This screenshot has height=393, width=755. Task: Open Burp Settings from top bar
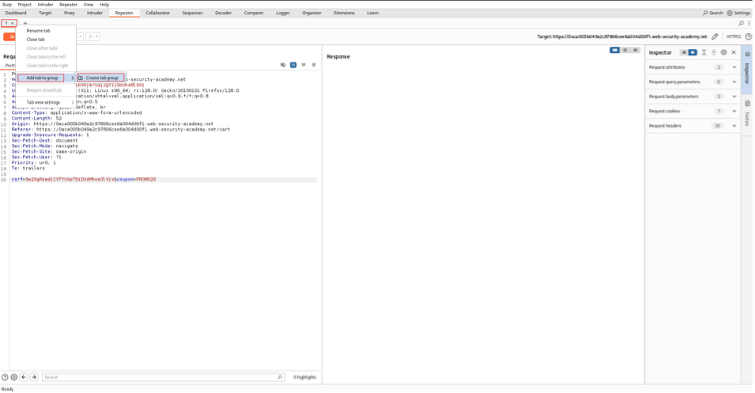739,13
